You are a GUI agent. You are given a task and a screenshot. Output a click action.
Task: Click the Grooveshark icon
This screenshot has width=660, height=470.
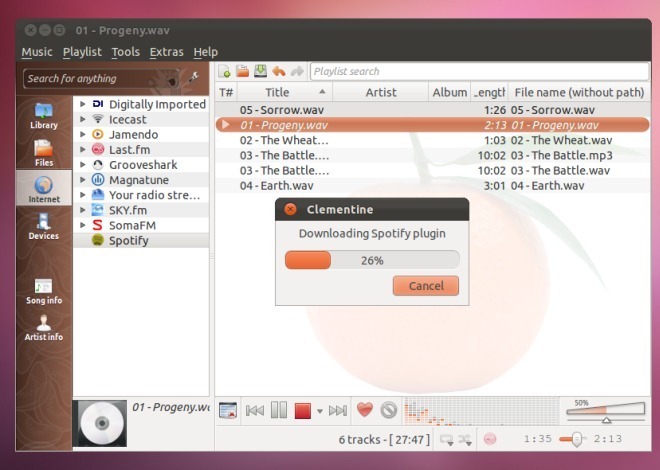98,165
